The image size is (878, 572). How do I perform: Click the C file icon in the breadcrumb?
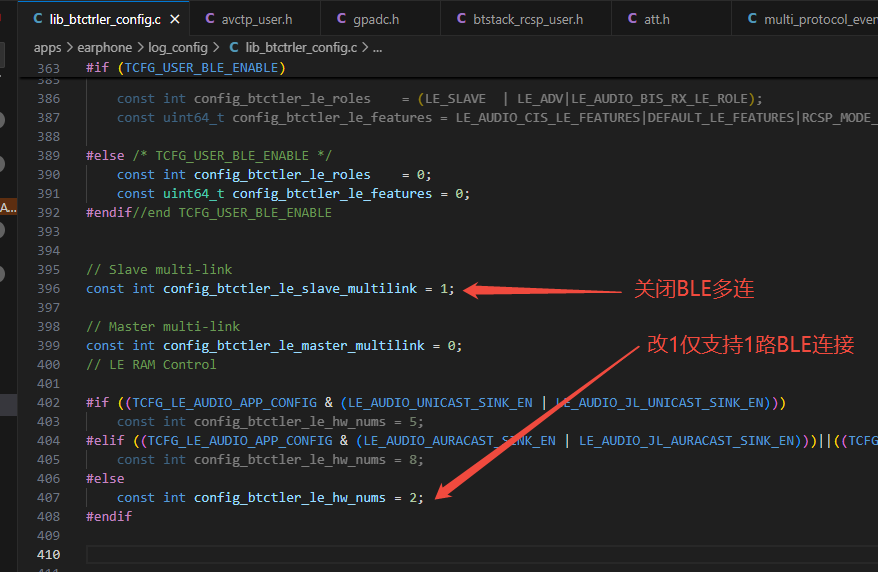click(x=234, y=48)
